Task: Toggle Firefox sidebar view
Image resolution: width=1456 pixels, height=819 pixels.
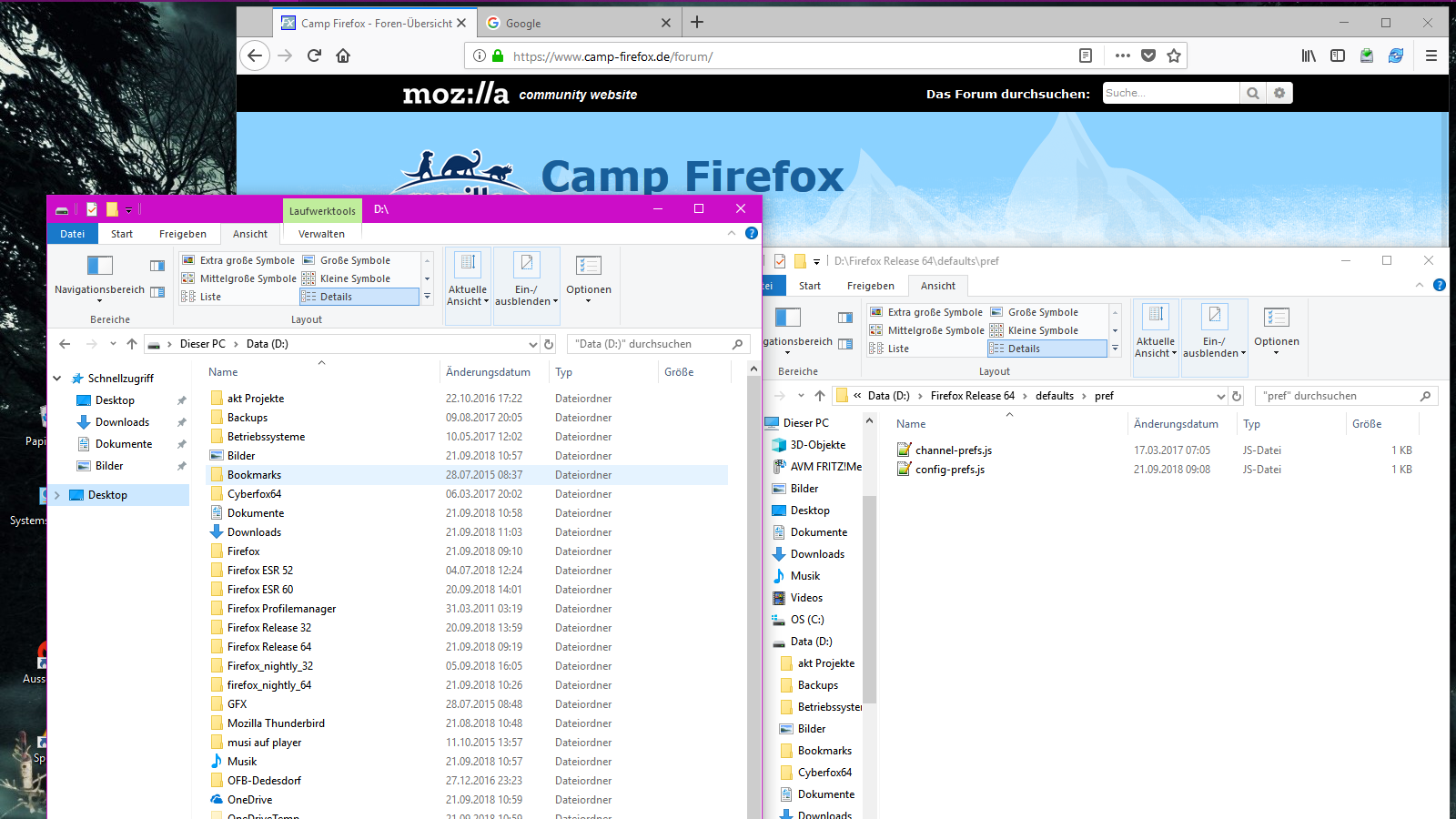Action: tap(1338, 56)
